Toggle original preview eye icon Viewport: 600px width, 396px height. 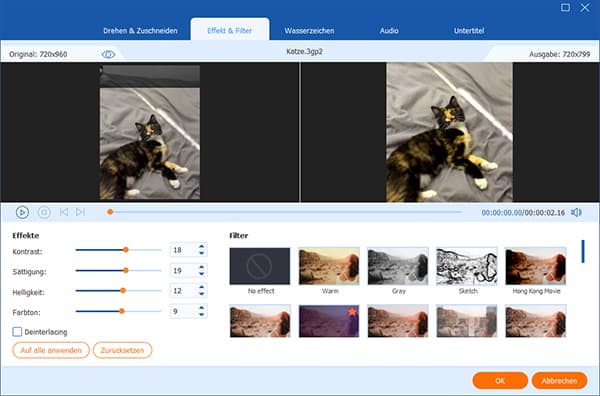click(108, 54)
